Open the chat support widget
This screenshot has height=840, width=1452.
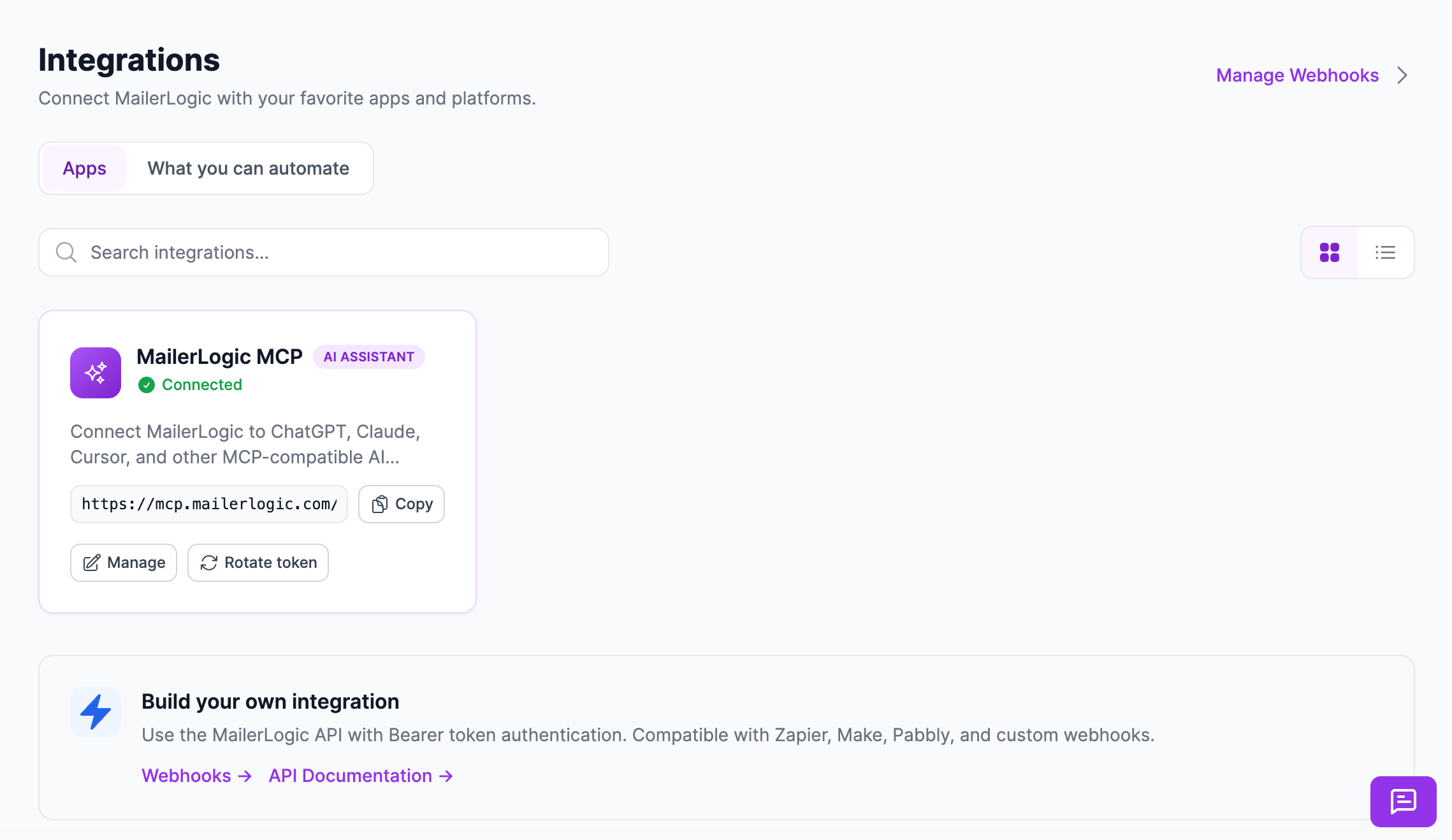[x=1404, y=802]
